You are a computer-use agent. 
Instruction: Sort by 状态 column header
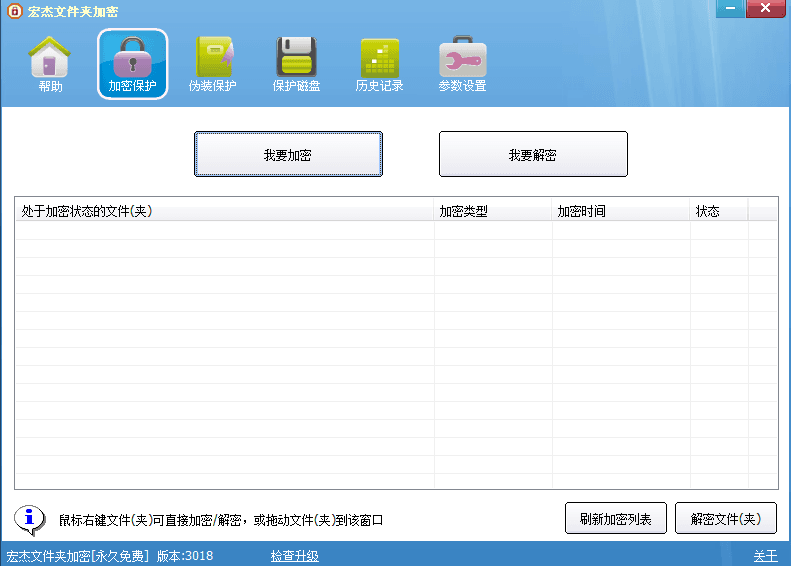pos(718,211)
